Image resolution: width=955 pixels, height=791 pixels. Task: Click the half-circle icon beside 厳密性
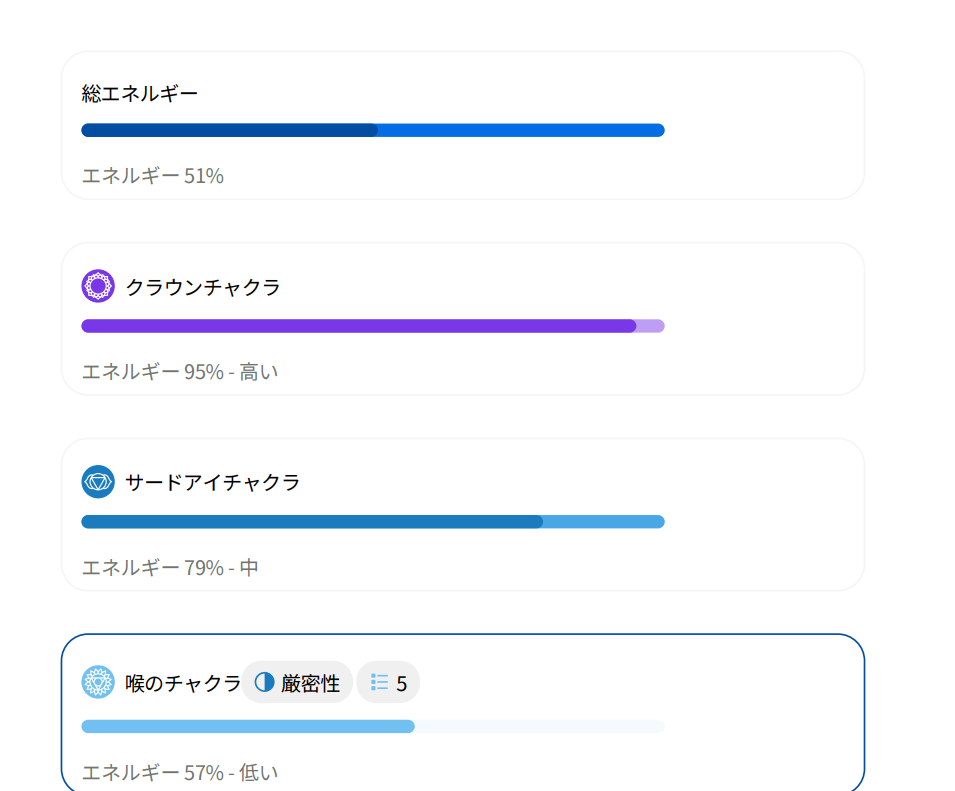pos(265,683)
